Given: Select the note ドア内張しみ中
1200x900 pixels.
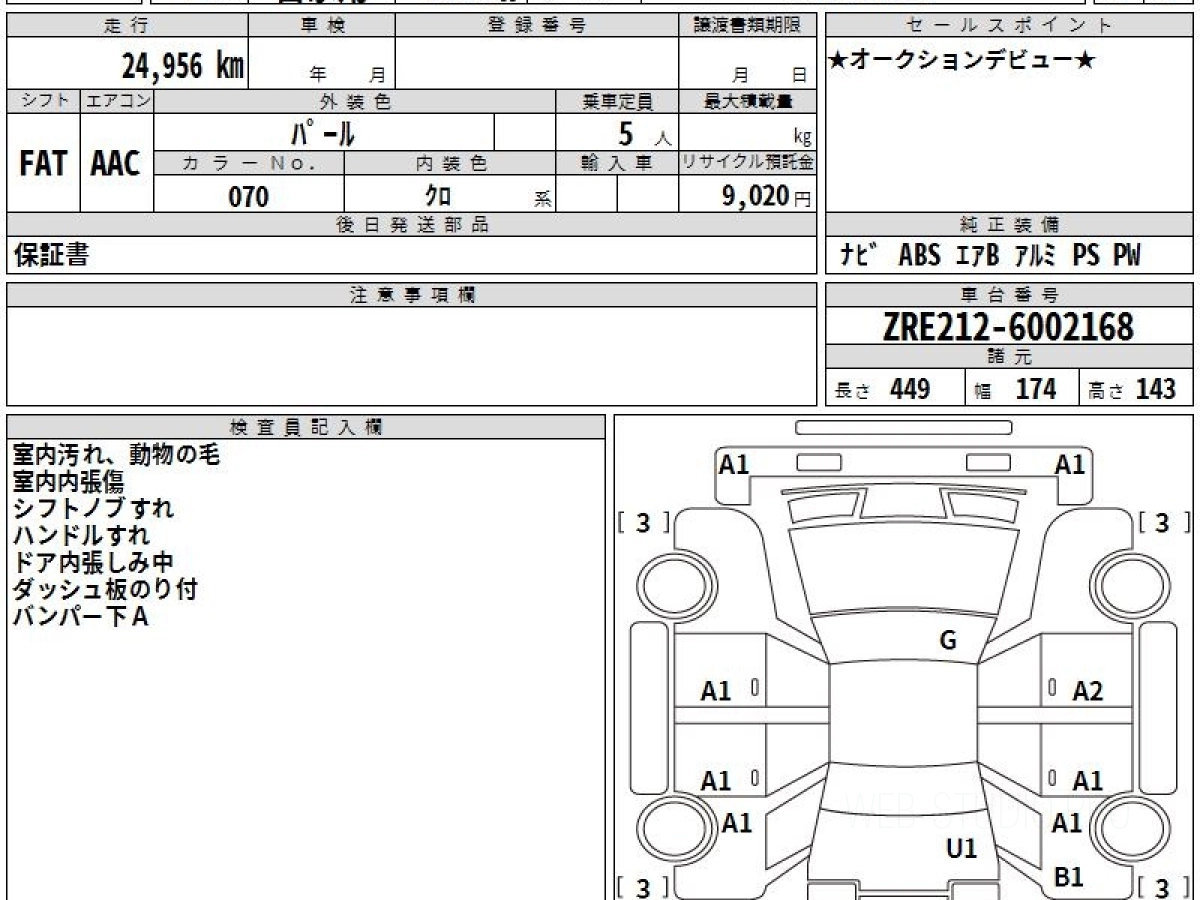Looking at the screenshot, I should (93, 563).
